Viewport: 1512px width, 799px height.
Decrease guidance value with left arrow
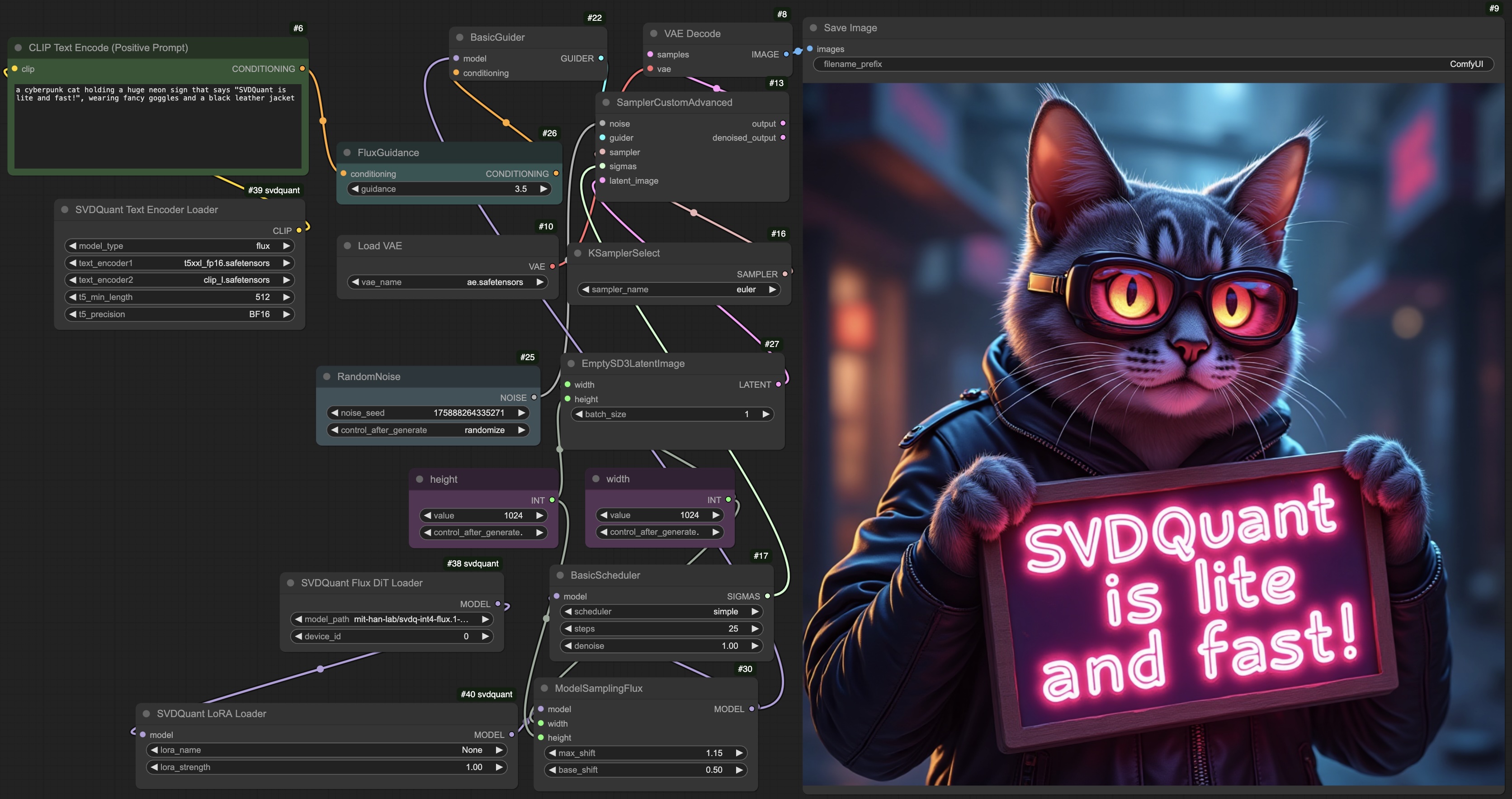coord(355,189)
